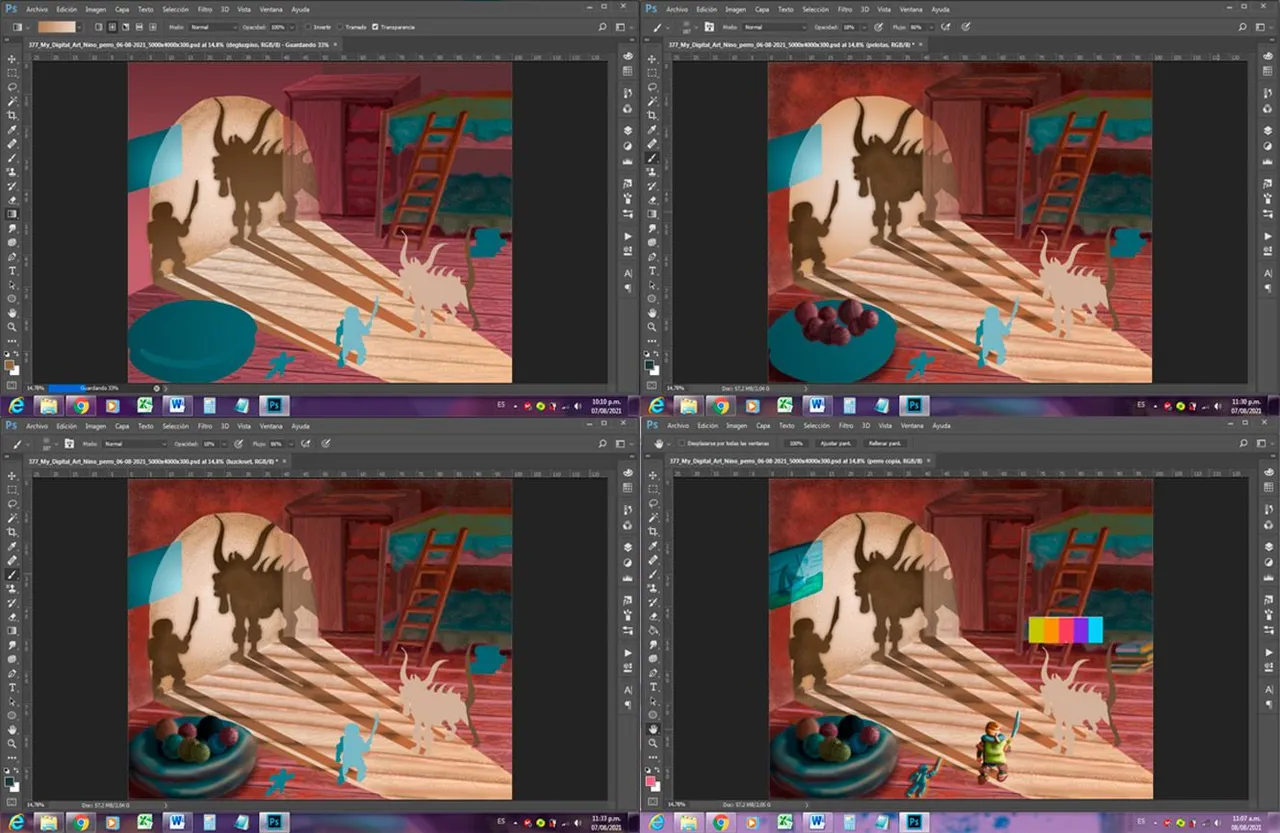Screen dimensions: 1280x833
Task: Select the Gradient tool in the top-left window
Action: coord(12,214)
